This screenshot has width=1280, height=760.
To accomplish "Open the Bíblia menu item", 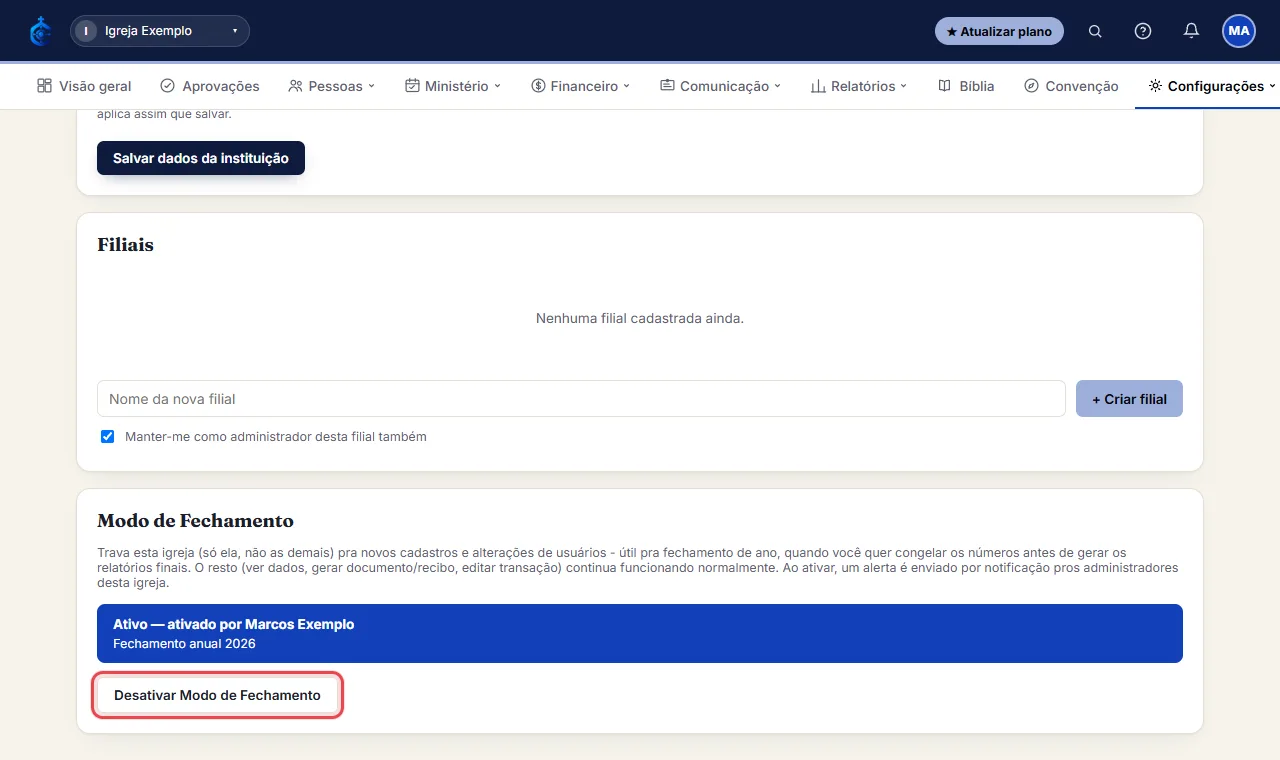I will [x=966, y=86].
